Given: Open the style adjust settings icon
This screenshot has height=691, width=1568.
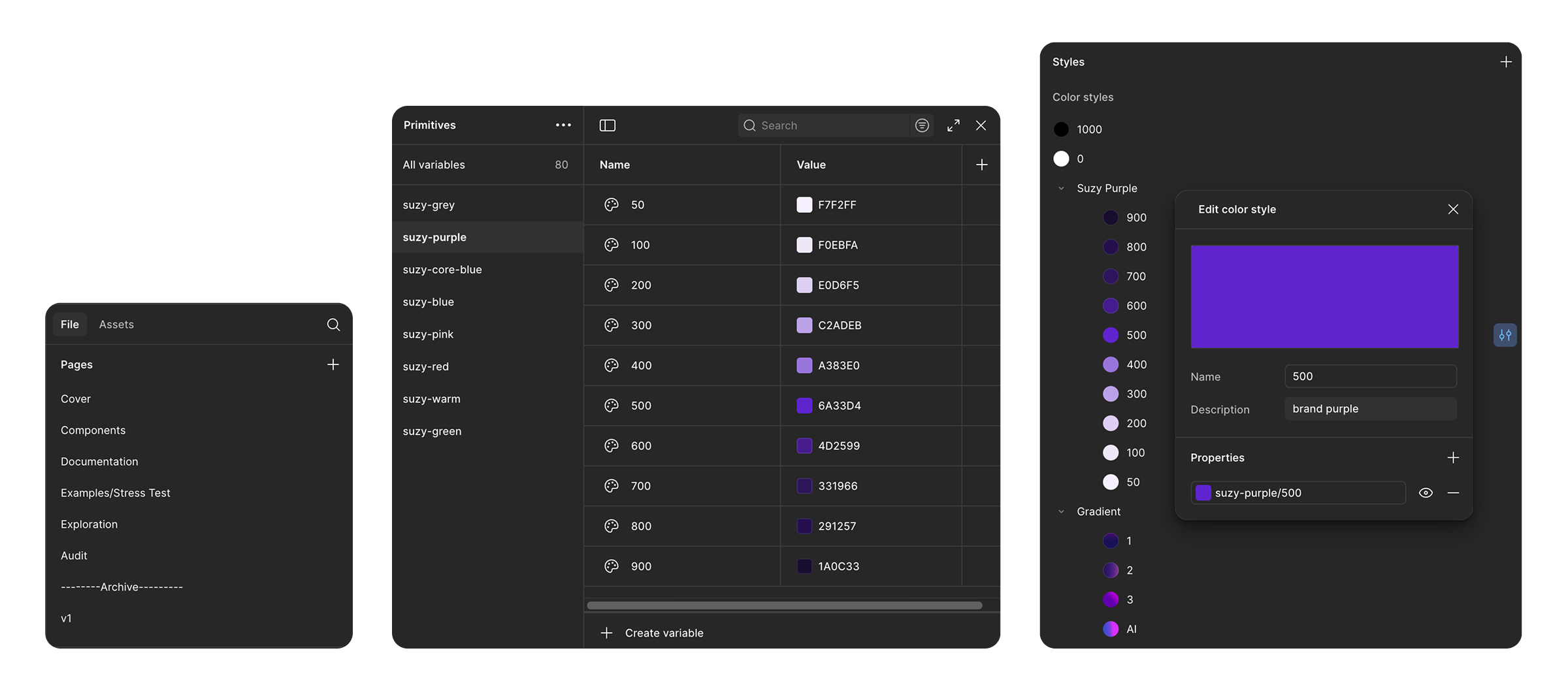Looking at the screenshot, I should click(x=1505, y=335).
